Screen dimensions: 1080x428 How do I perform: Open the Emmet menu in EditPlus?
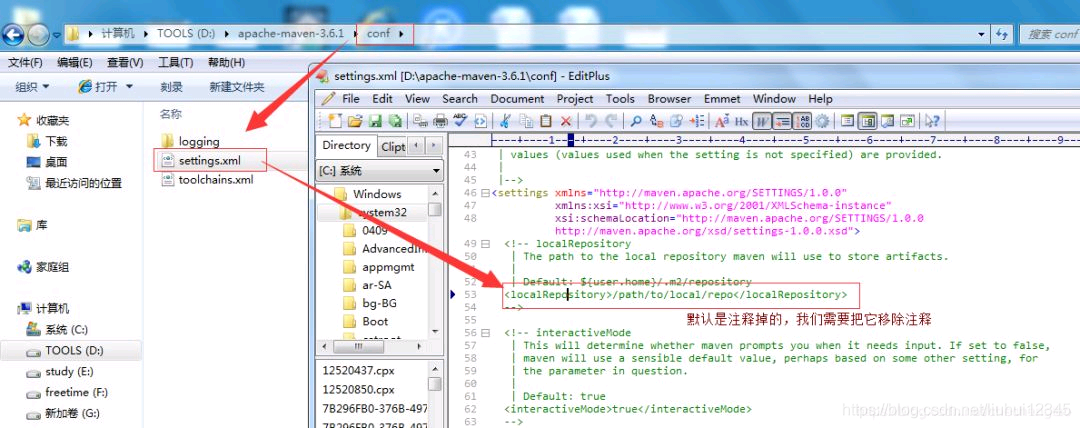pyautogui.click(x=722, y=99)
